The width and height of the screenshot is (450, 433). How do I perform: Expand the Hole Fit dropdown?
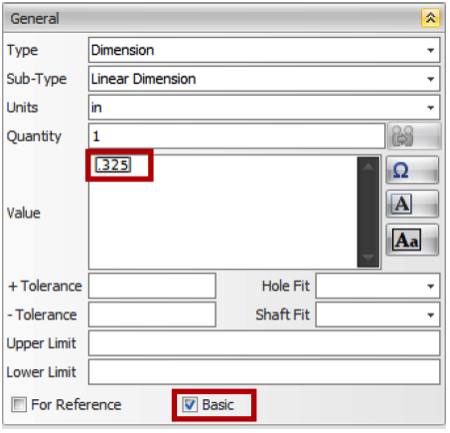click(378, 286)
